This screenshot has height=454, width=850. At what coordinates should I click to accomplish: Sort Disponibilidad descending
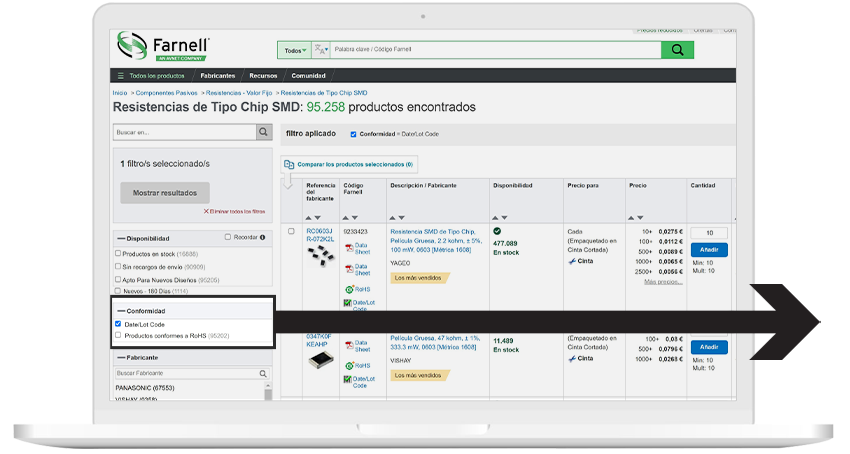(x=505, y=218)
